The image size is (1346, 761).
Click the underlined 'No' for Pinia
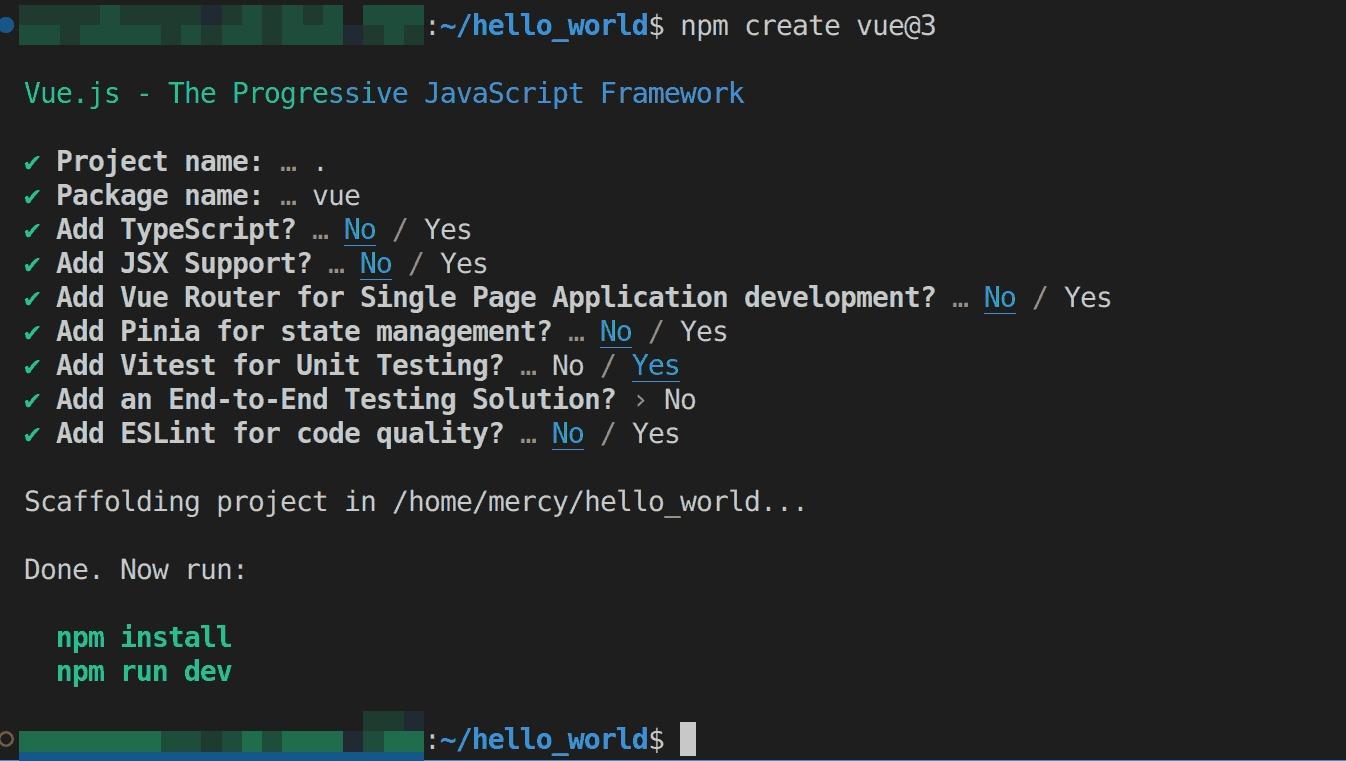616,332
